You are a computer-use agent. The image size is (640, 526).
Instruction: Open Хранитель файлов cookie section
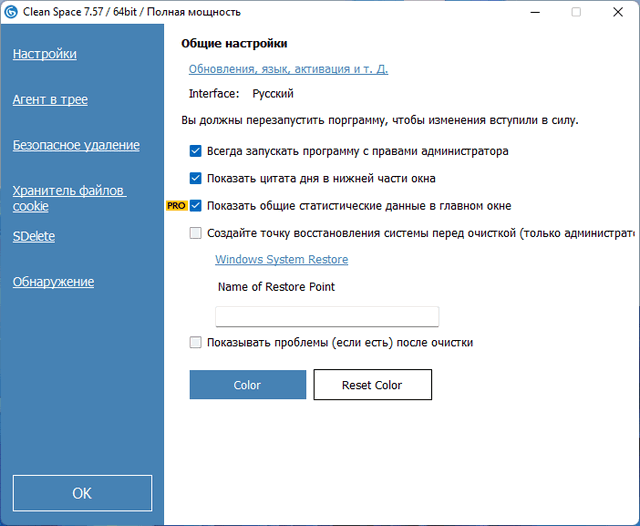point(68,198)
